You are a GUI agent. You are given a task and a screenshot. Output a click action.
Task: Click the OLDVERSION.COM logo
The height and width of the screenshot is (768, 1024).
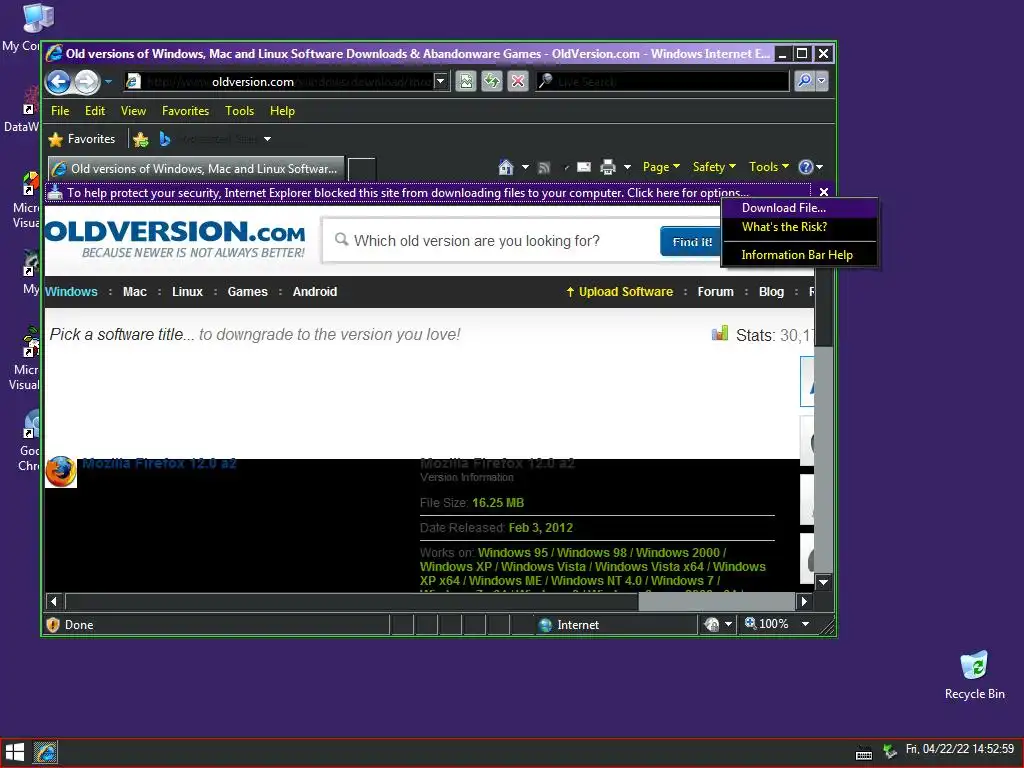pyautogui.click(x=175, y=239)
